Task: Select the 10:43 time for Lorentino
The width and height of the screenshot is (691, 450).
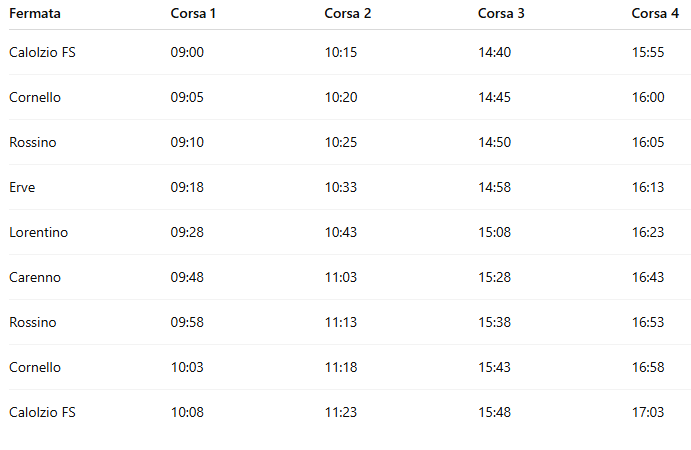Action: 341,232
